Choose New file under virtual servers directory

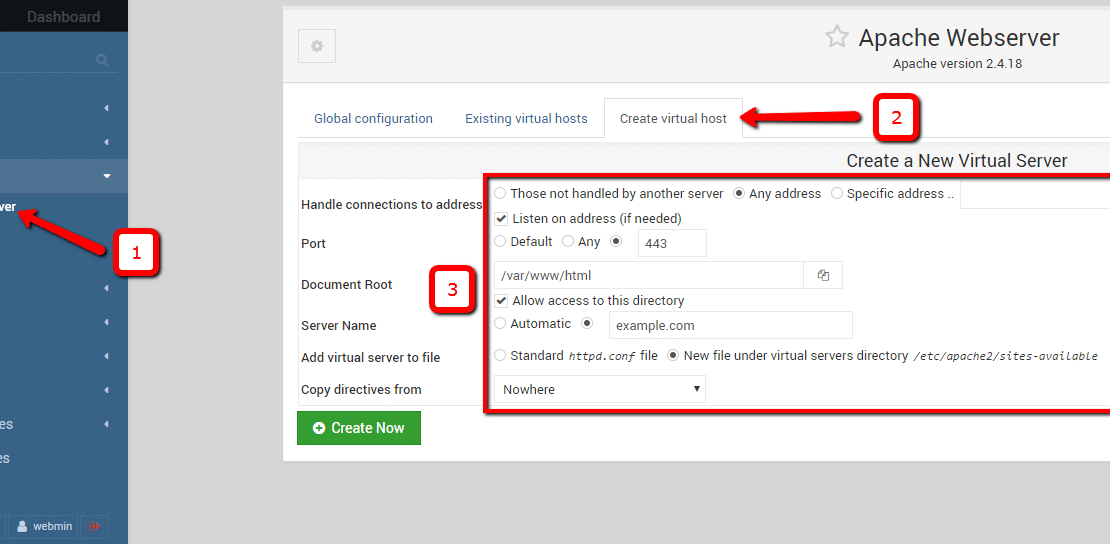coord(674,356)
